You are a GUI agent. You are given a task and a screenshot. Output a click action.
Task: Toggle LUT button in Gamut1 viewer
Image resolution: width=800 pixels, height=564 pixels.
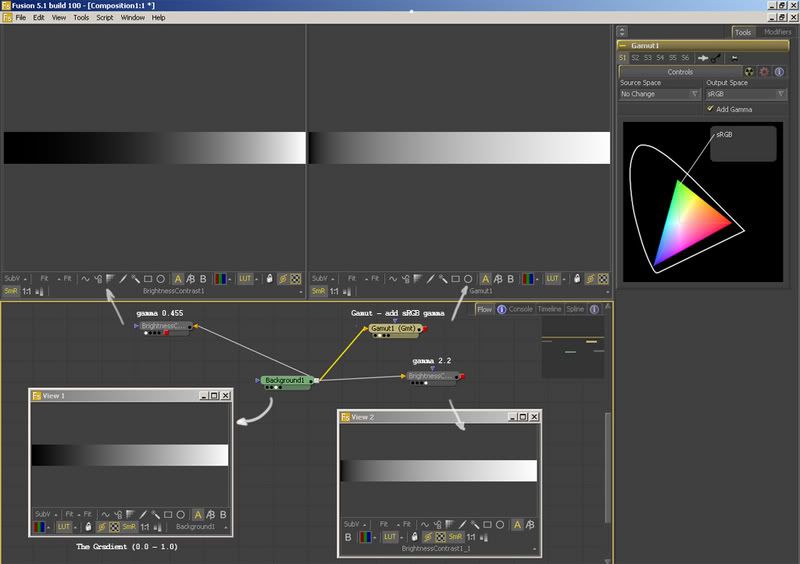[553, 279]
